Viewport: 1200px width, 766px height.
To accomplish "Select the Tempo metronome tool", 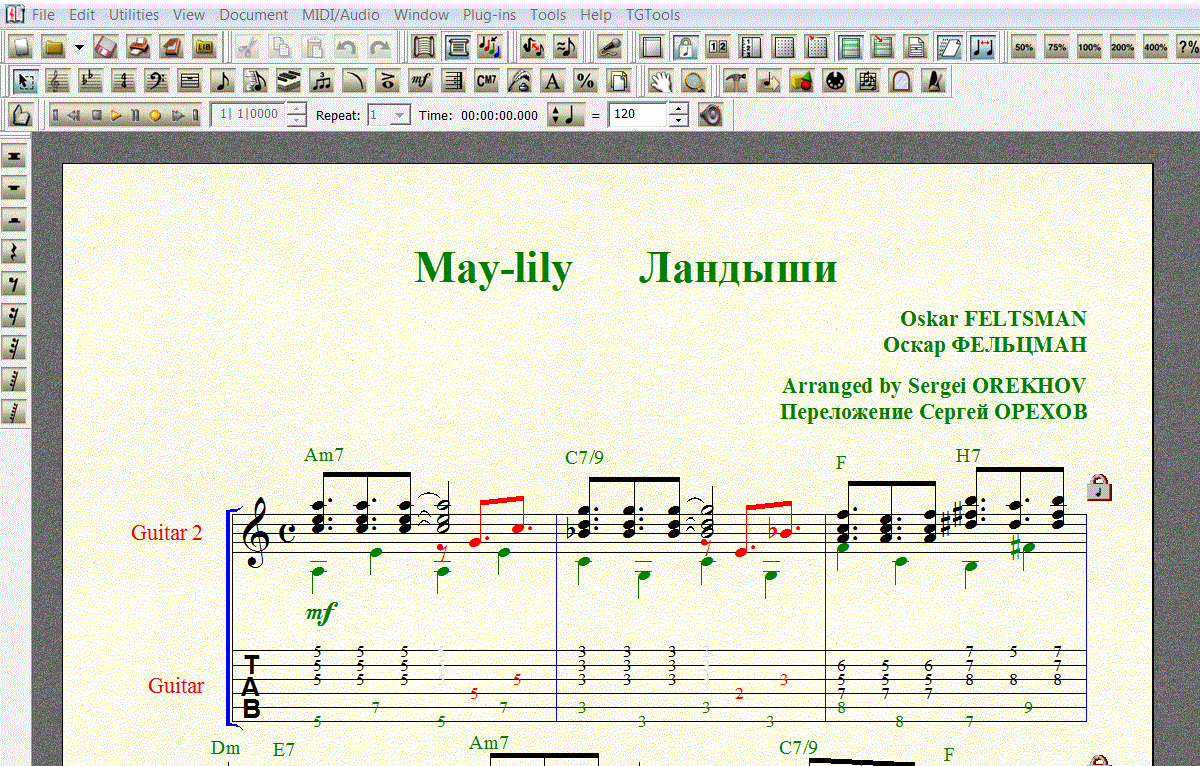I will tap(934, 81).
